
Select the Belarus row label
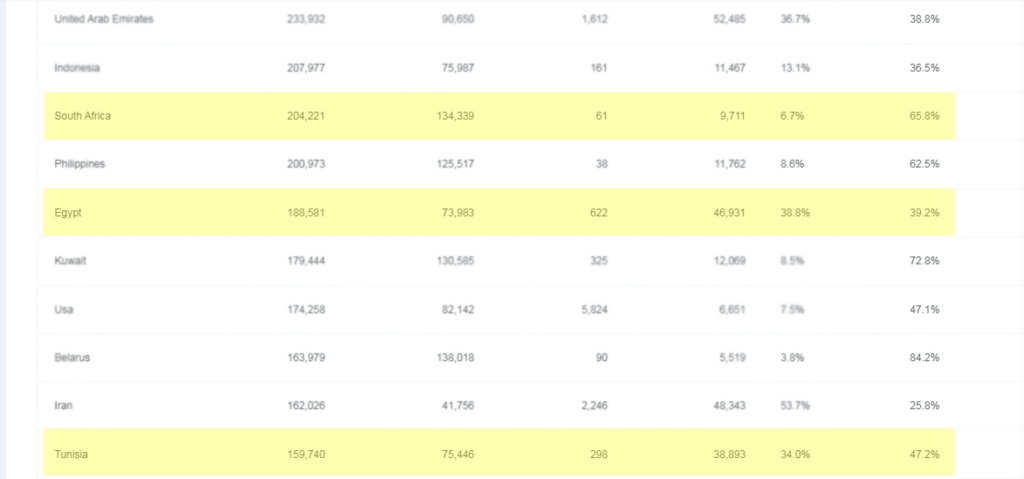pyautogui.click(x=72, y=357)
